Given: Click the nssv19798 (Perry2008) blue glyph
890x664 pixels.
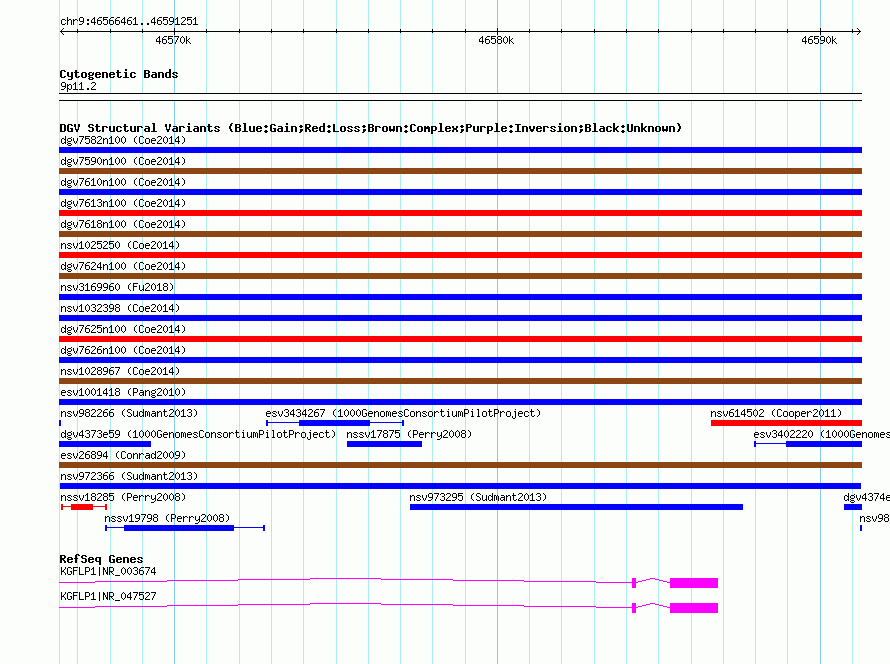Looking at the screenshot, I should (185, 528).
